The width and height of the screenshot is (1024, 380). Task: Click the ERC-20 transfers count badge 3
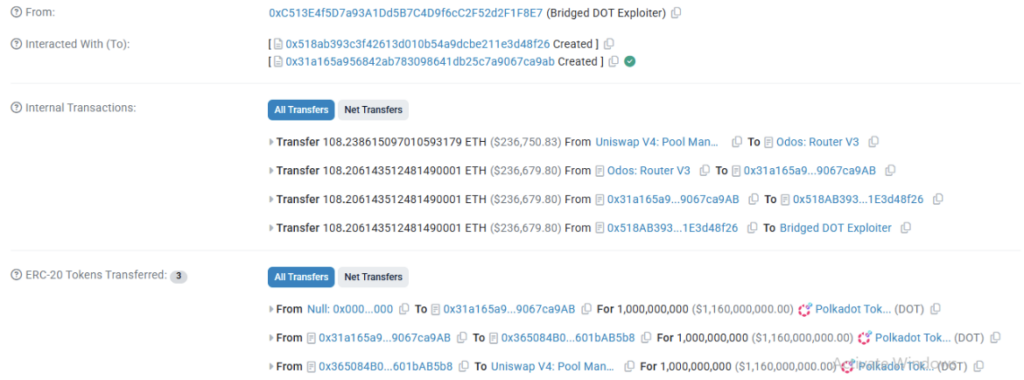click(179, 277)
